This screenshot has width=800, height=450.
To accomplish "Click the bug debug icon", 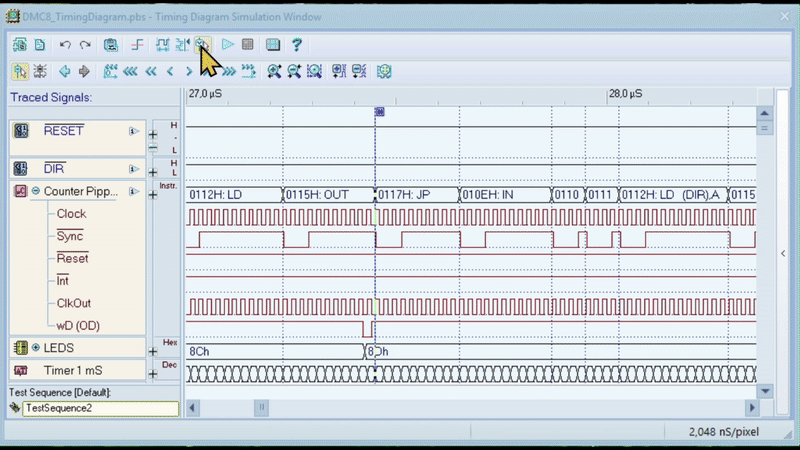I will (40, 71).
